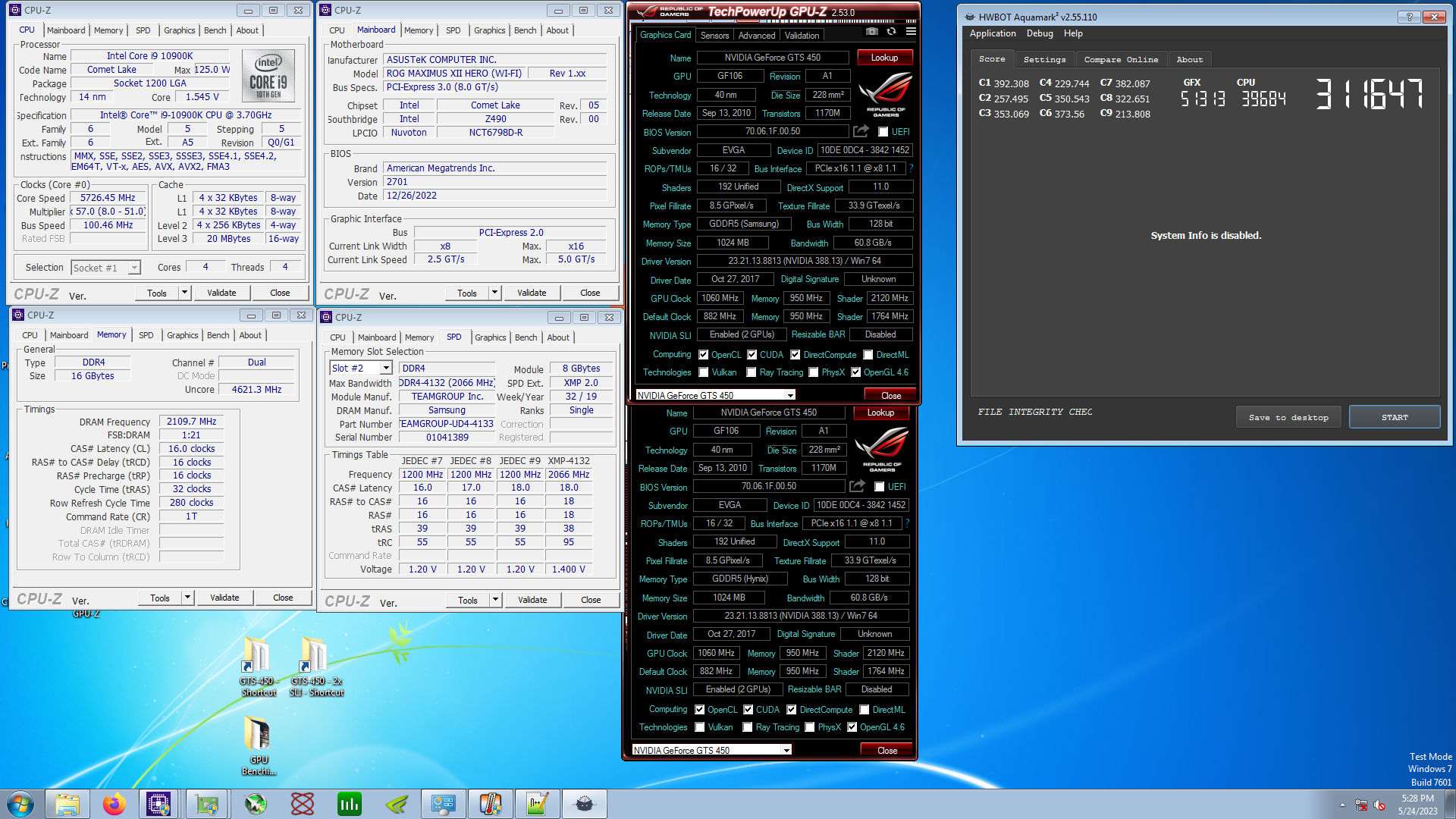Toggle DirectML checkbox in upper GPU-Z window

[868, 355]
